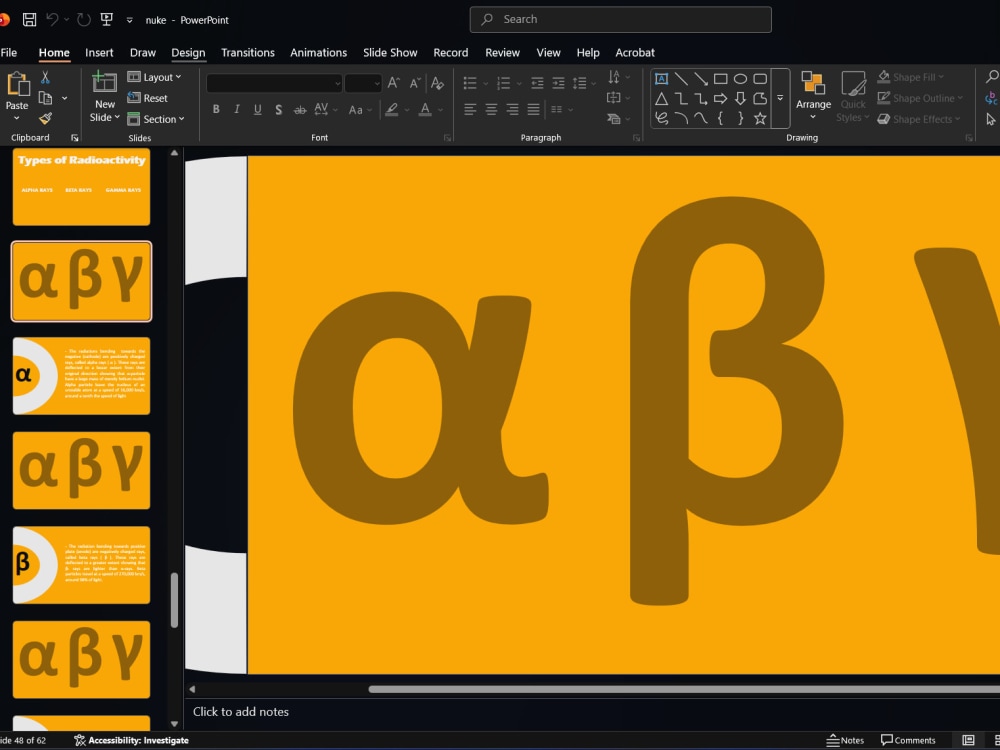This screenshot has height=750, width=1000.
Task: Click to add notes area
Action: [241, 712]
